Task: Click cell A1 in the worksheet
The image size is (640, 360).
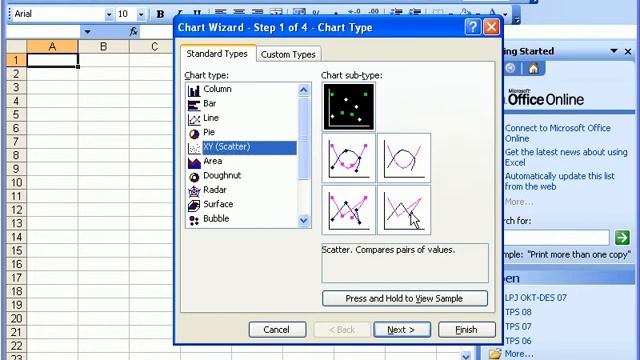Action: [x=52, y=60]
